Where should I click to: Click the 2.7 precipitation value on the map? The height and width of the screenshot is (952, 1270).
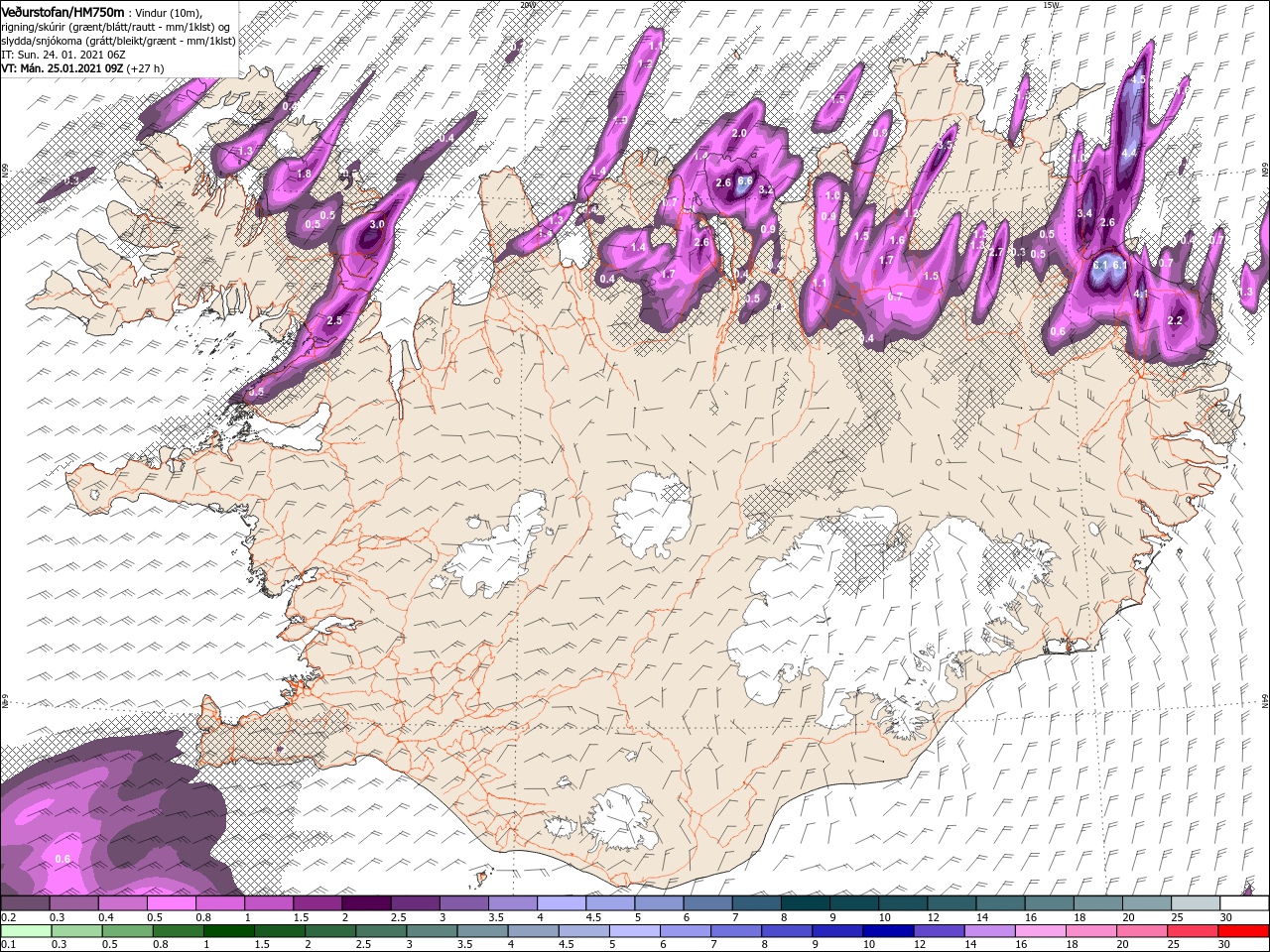pos(995,253)
